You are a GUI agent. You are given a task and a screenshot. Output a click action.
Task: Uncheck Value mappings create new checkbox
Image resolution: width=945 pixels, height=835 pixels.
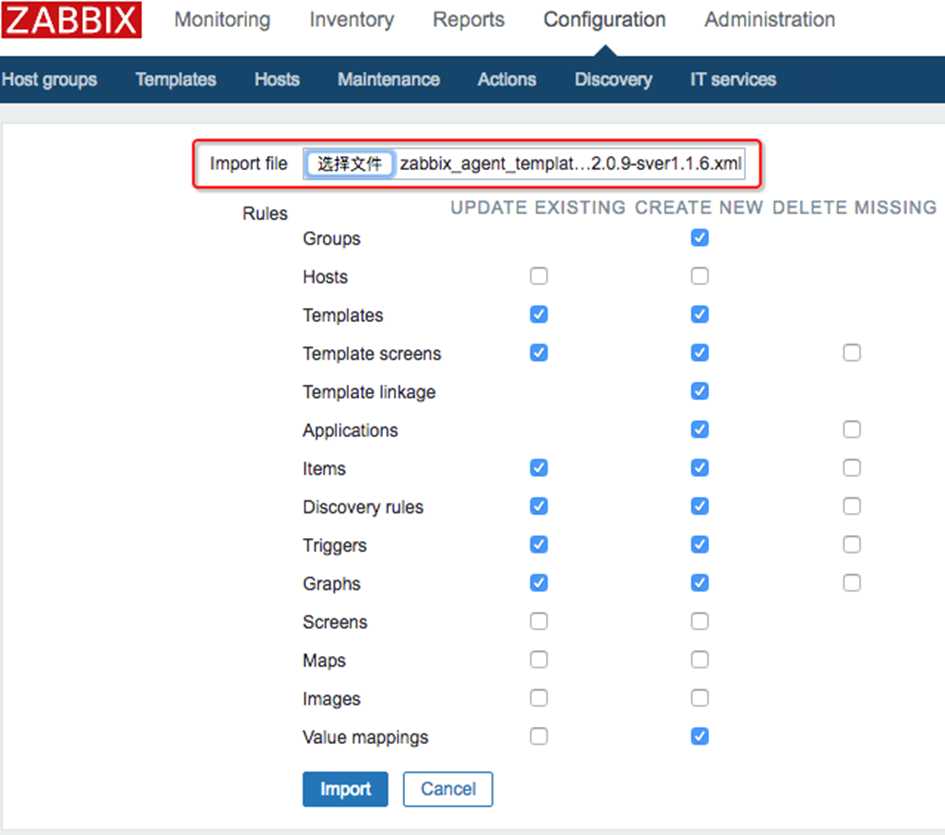click(700, 736)
